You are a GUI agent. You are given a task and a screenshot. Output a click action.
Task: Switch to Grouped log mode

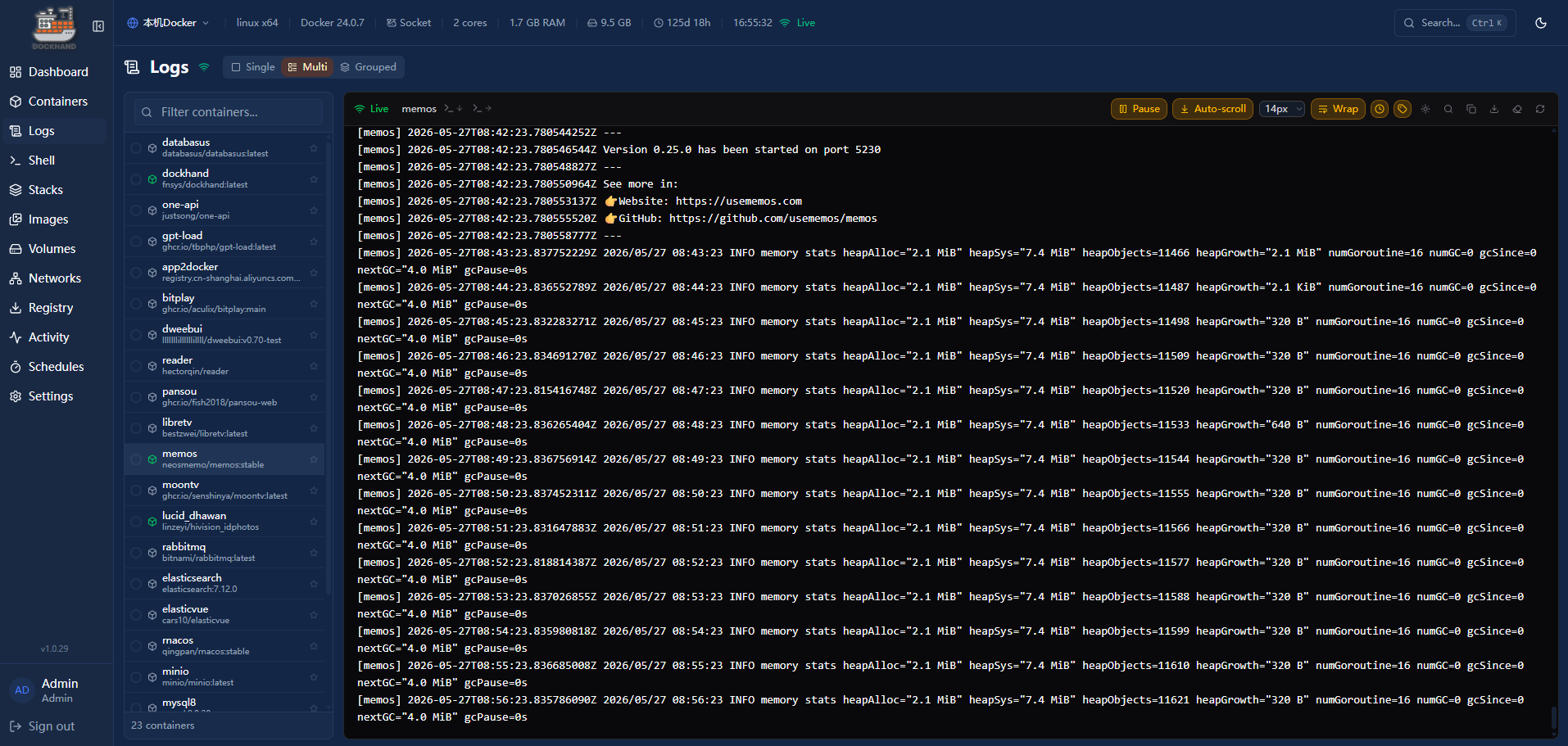(369, 67)
